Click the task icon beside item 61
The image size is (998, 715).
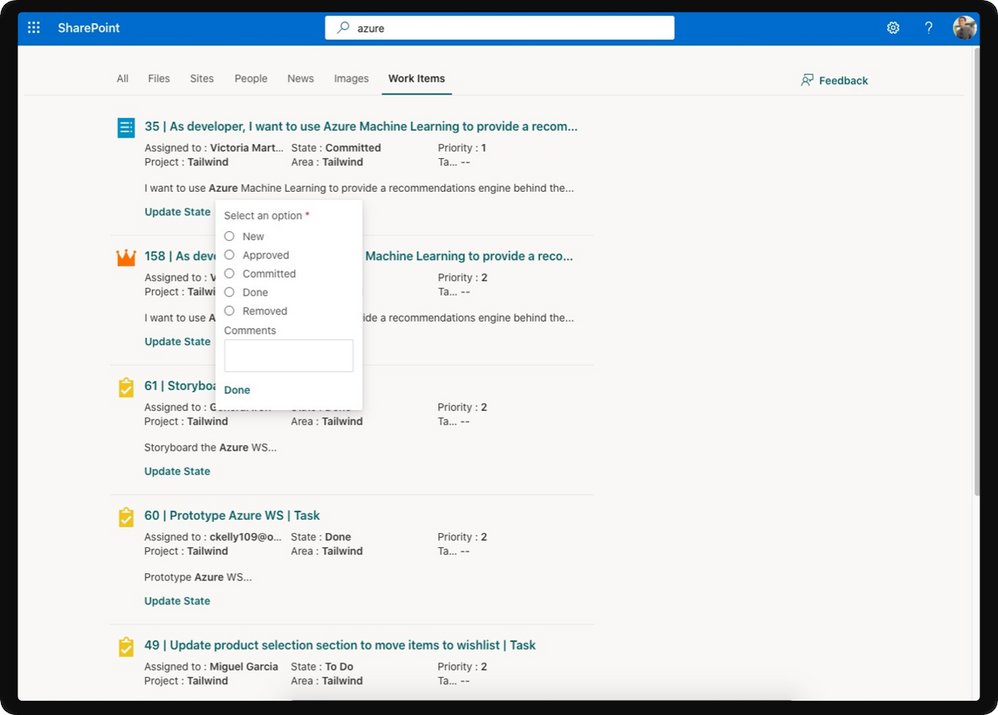(x=125, y=387)
